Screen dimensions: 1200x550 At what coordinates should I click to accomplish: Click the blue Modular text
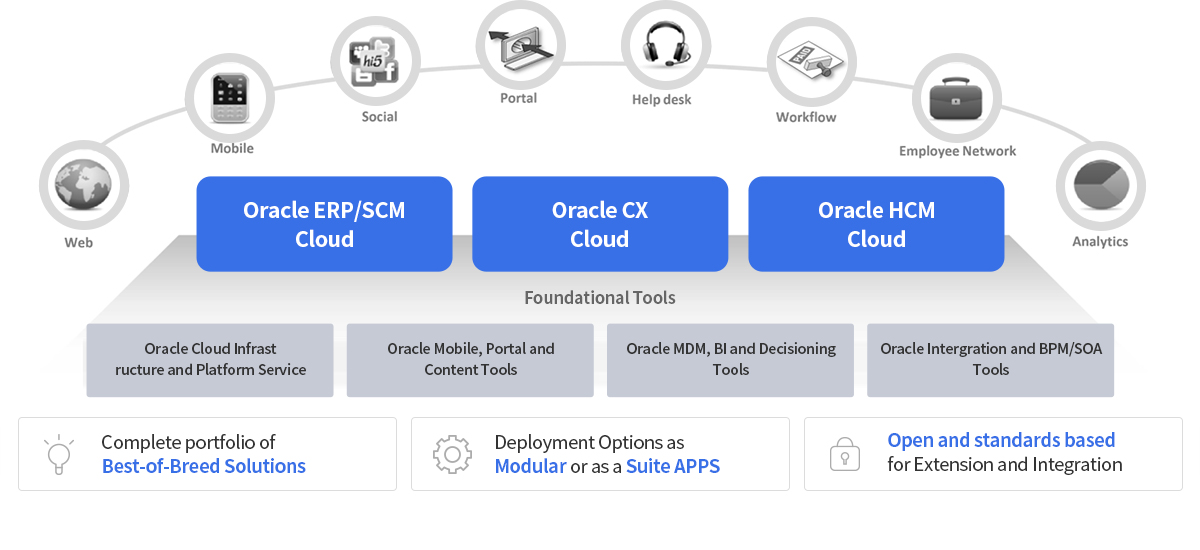point(530,466)
